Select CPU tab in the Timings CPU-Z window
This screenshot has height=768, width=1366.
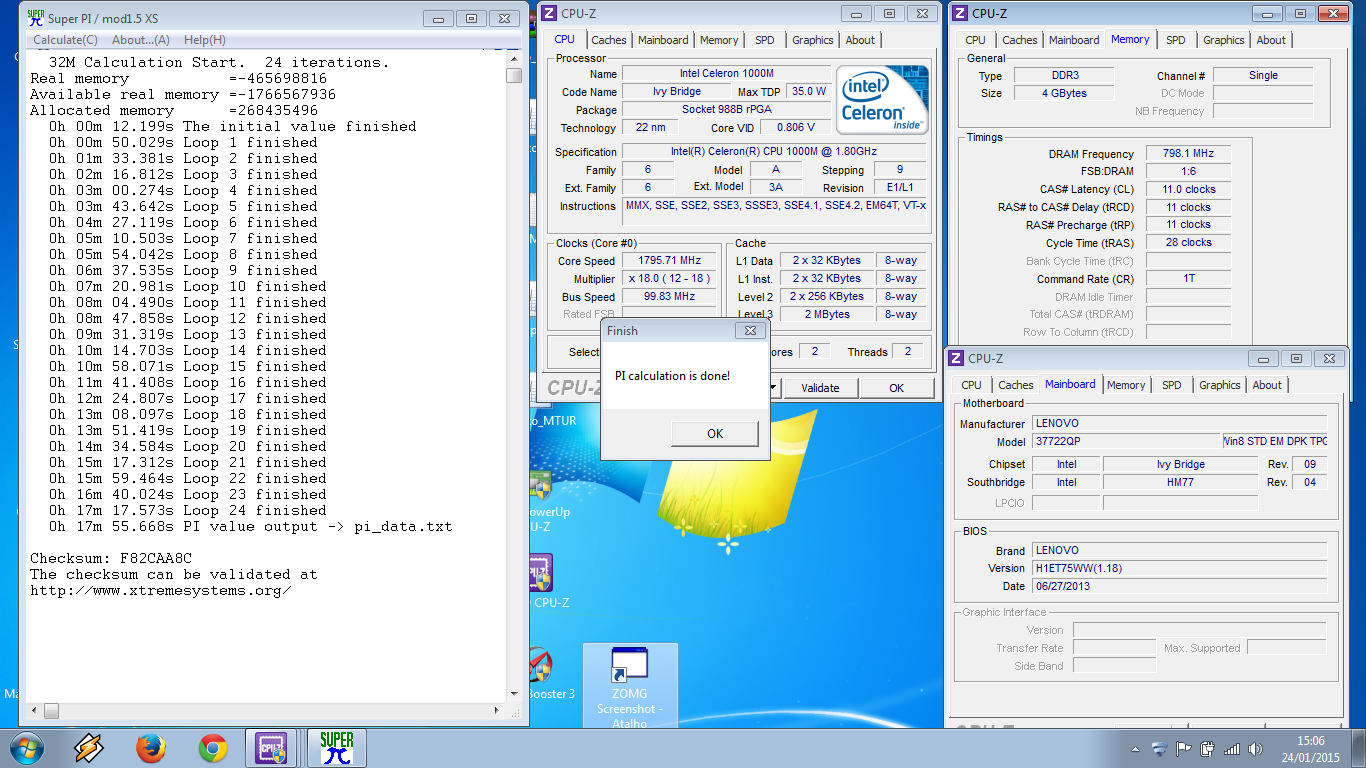pyautogui.click(x=976, y=40)
